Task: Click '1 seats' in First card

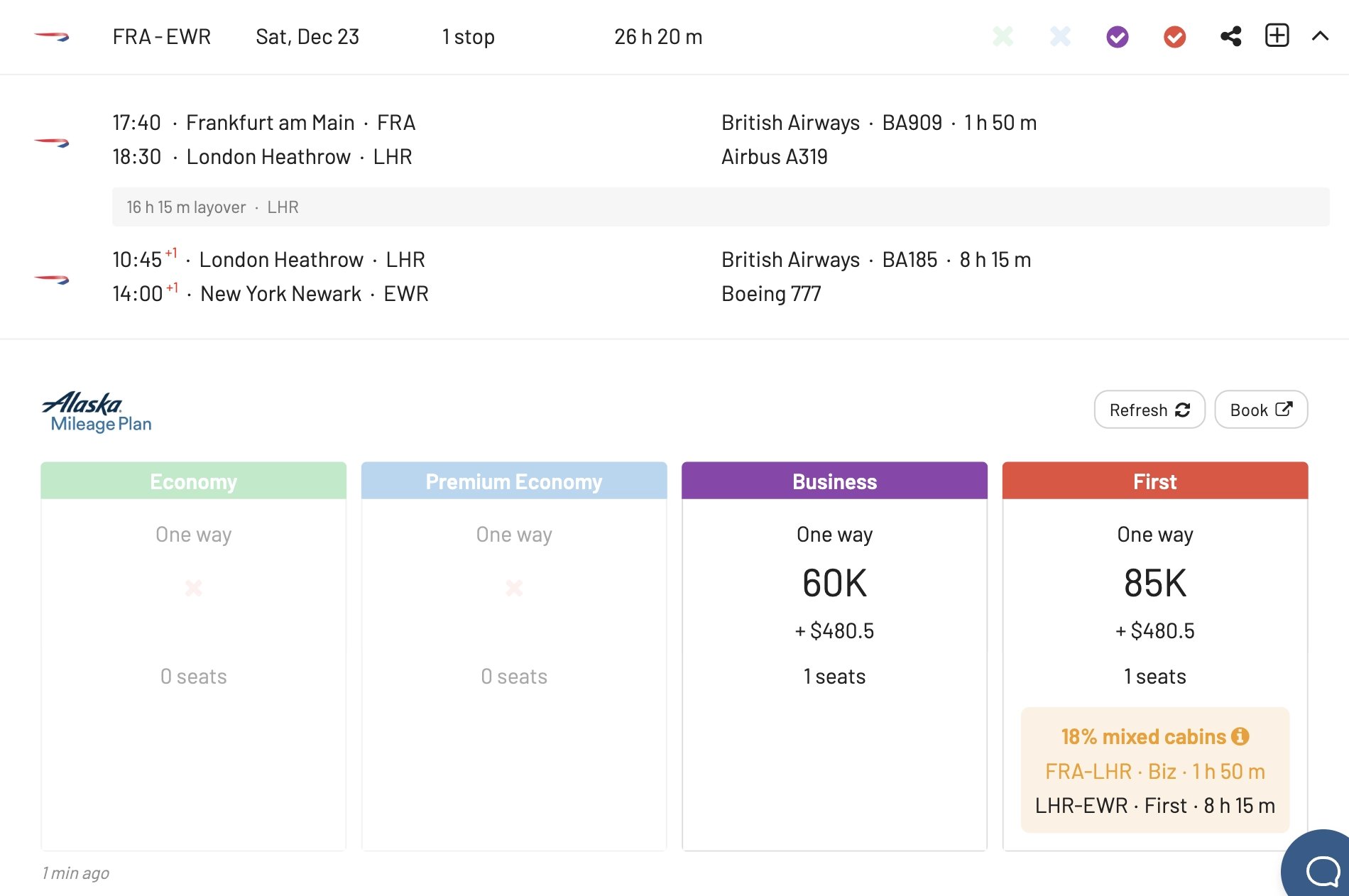Action: click(1155, 677)
